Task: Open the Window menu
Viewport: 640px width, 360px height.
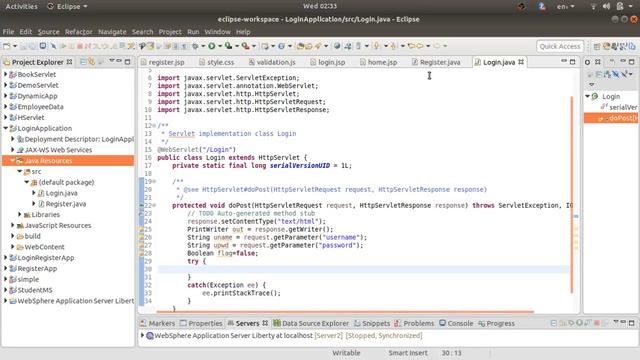Action: pyautogui.click(x=218, y=32)
